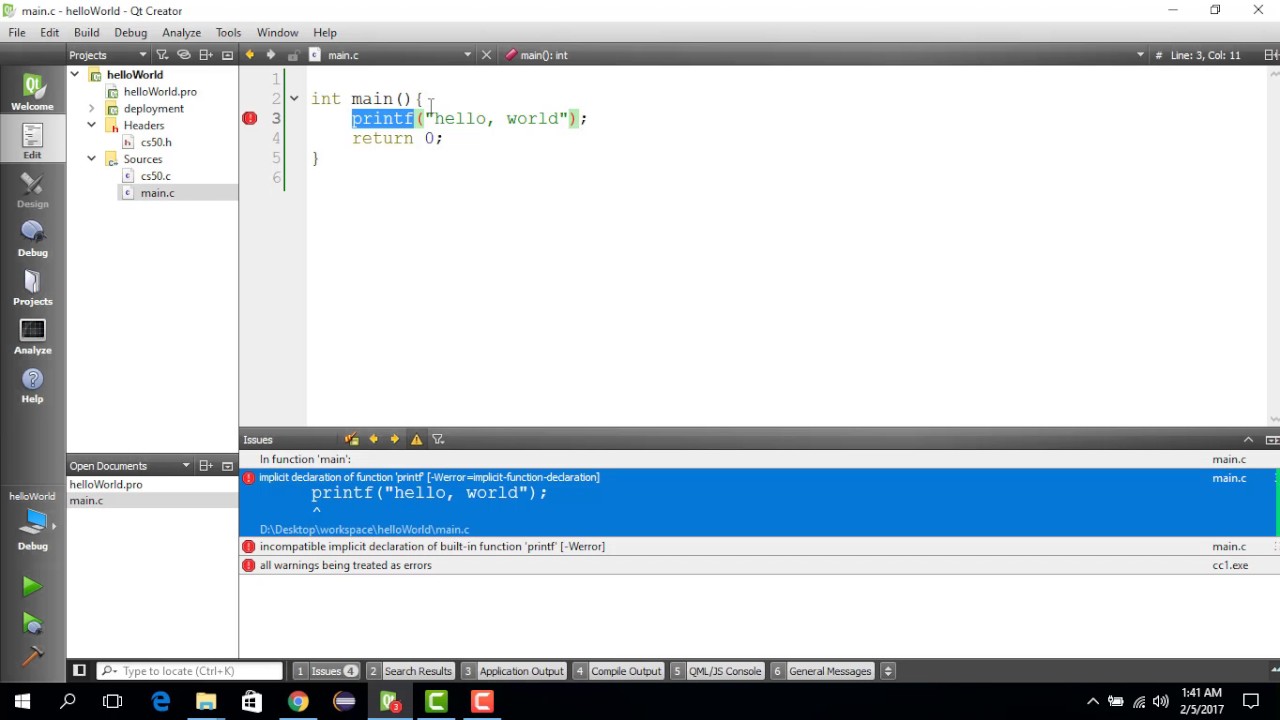Open the Welcome mode
This screenshot has height=720, width=1280.
pos(32,91)
